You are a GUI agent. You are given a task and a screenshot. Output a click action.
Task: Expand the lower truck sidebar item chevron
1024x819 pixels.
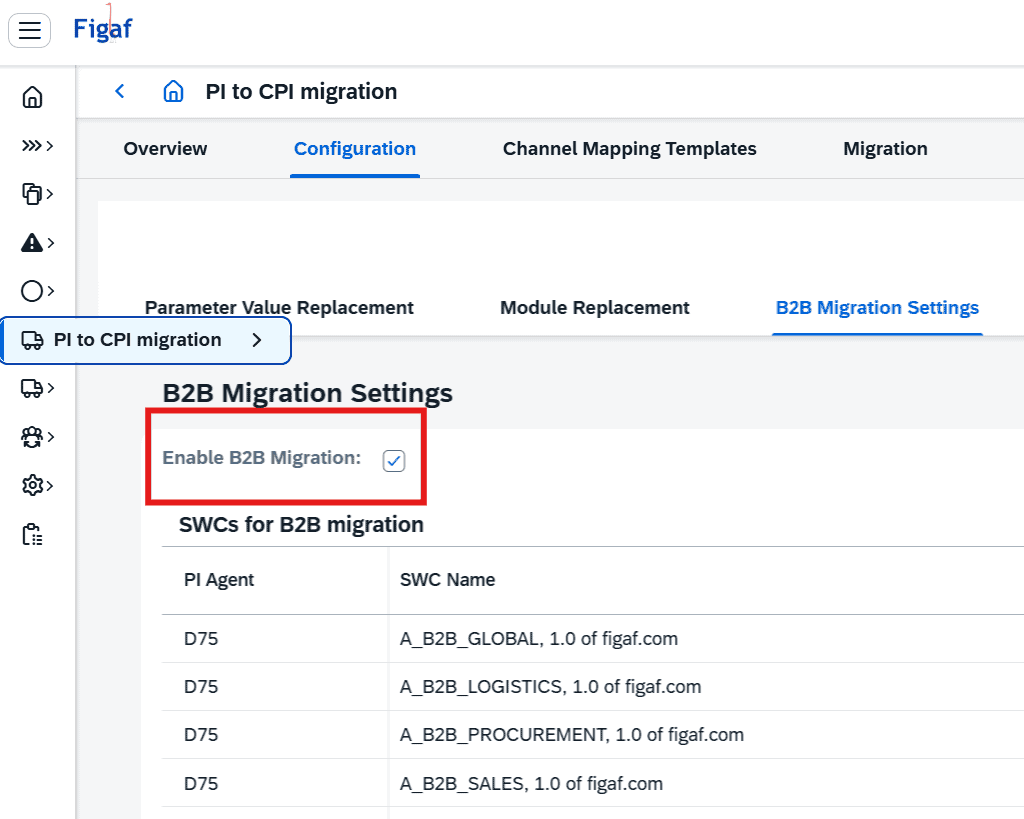click(x=50, y=388)
